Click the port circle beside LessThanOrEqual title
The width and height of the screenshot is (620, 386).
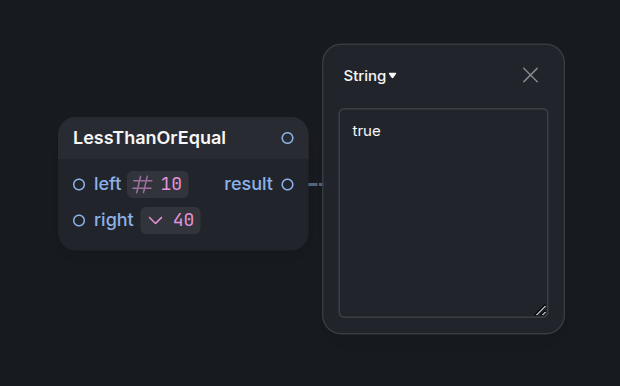287,138
